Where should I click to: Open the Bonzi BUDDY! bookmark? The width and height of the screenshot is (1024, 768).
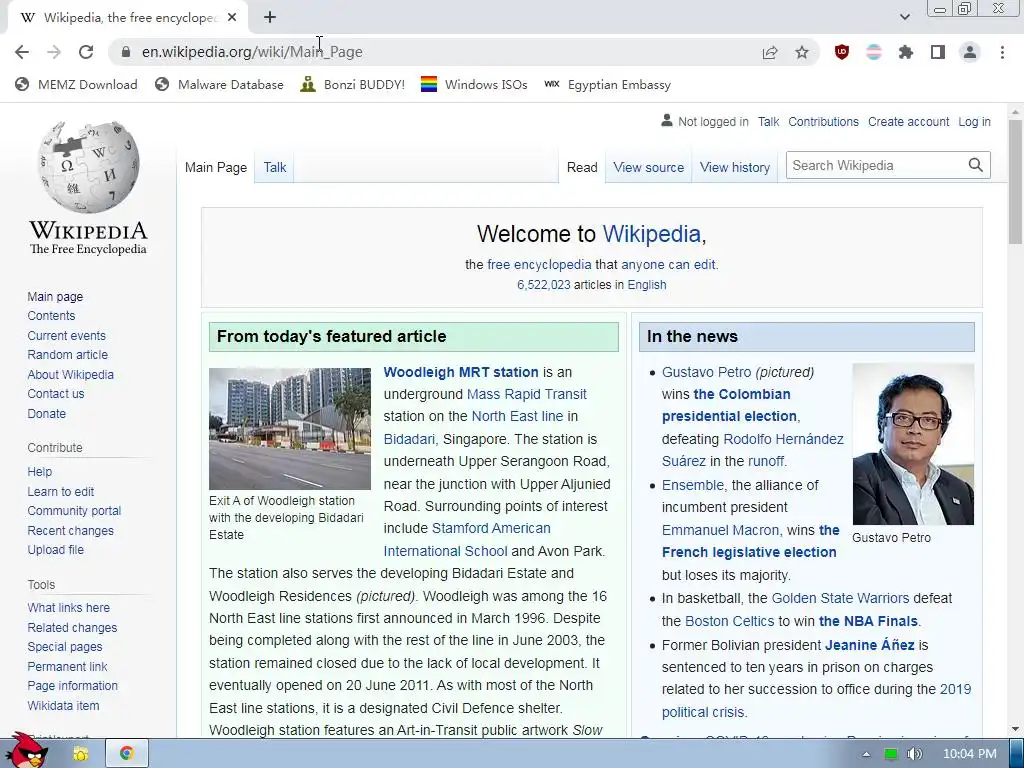click(353, 85)
